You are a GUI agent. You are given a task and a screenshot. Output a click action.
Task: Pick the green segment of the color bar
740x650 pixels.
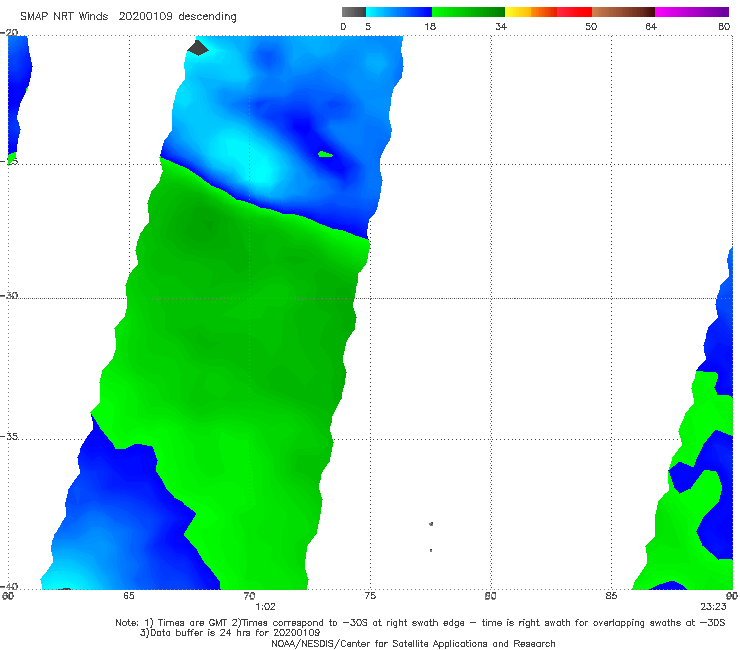pos(468,12)
